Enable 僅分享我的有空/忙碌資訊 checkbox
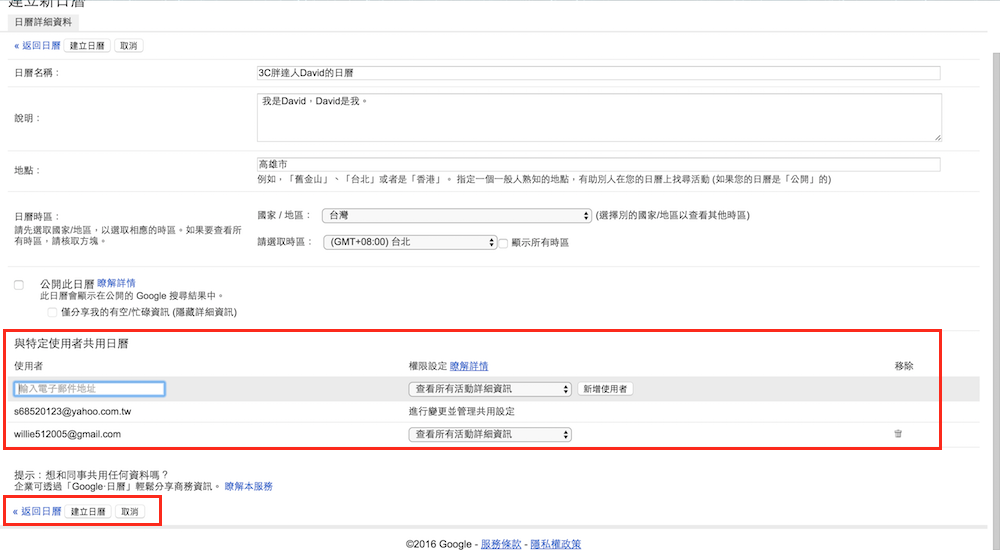The width and height of the screenshot is (1000, 550). click(x=52, y=312)
